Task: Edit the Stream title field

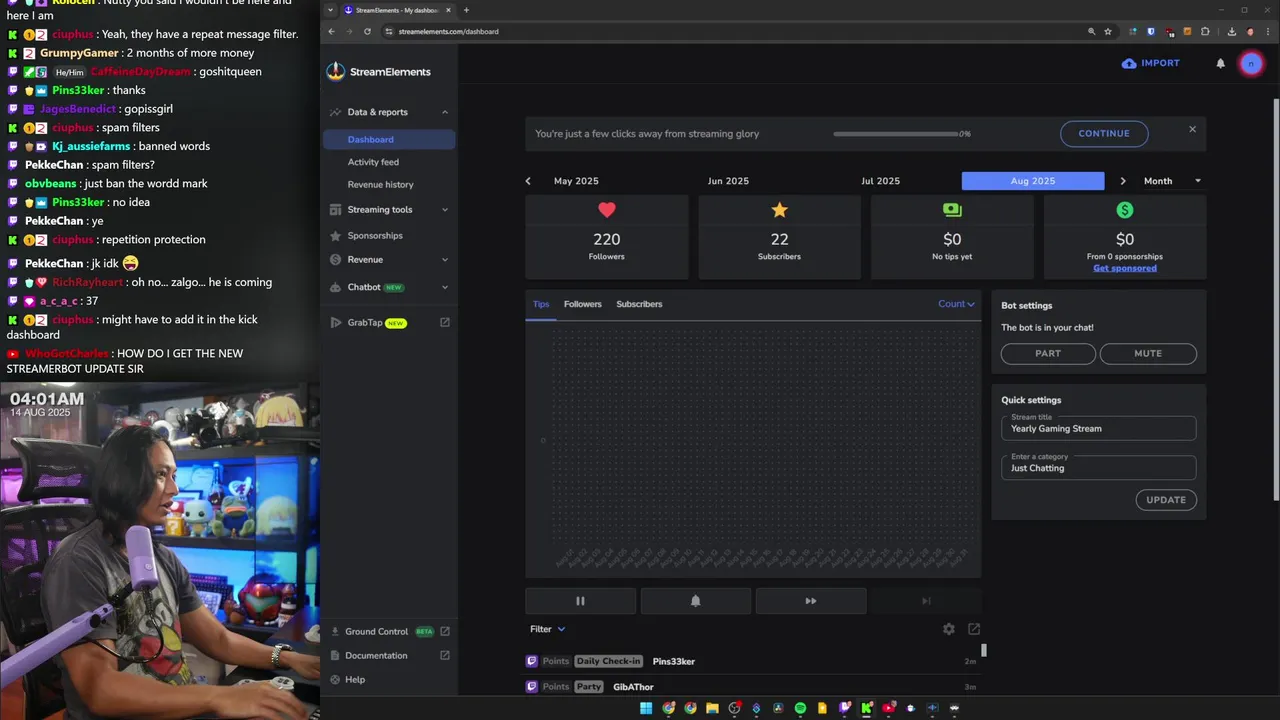Action: tap(1098, 428)
